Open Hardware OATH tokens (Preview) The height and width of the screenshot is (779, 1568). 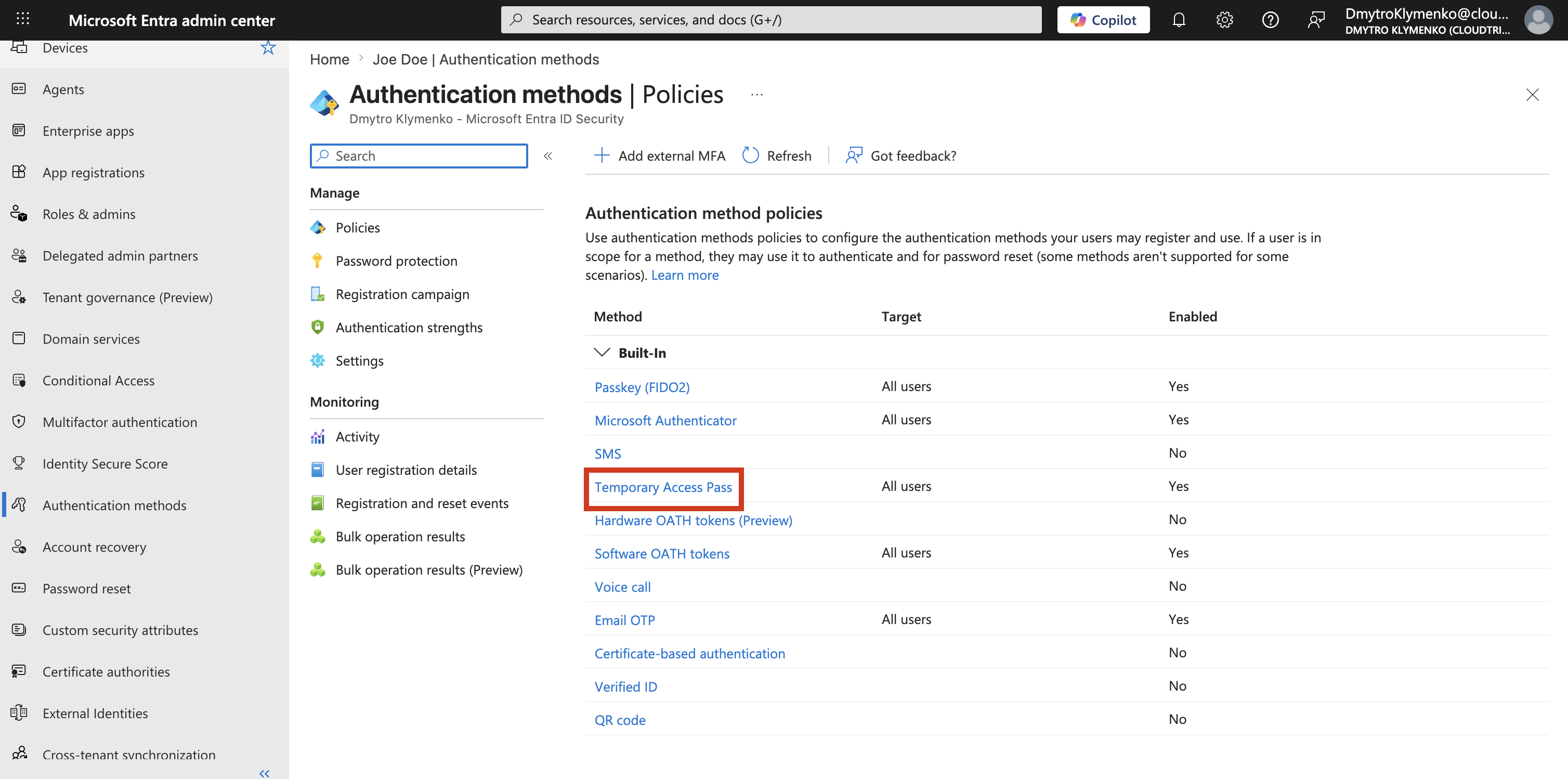694,520
